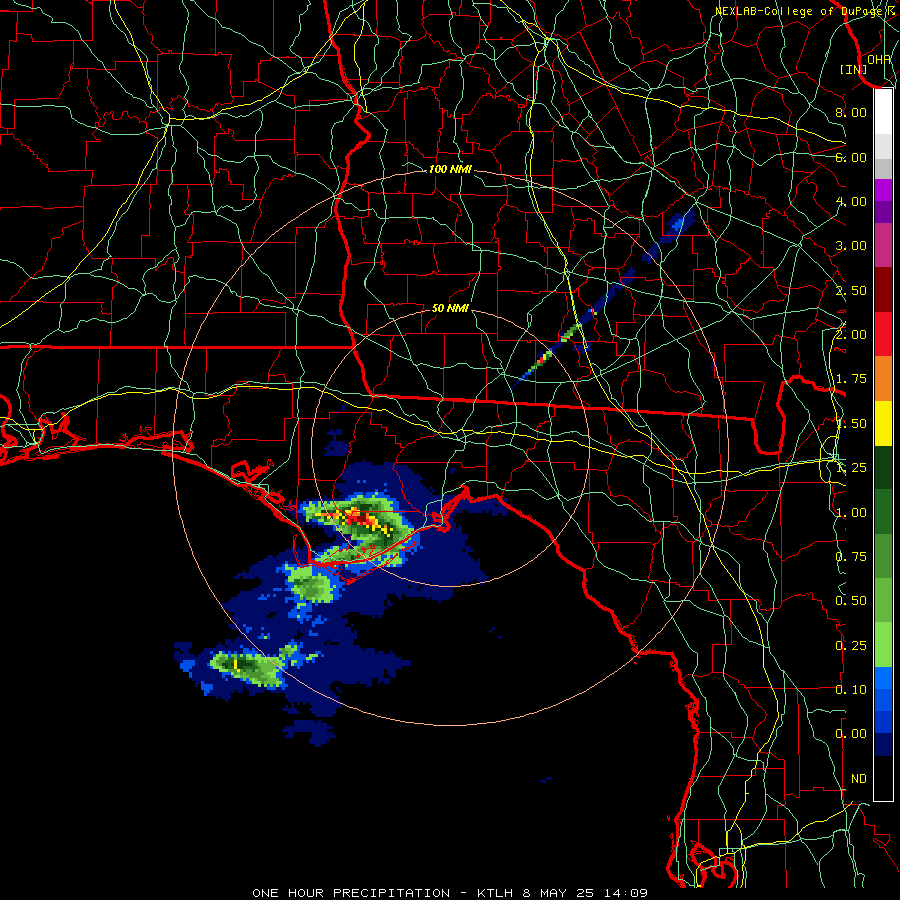Select the pink legend swatch near 3.00

(883, 246)
